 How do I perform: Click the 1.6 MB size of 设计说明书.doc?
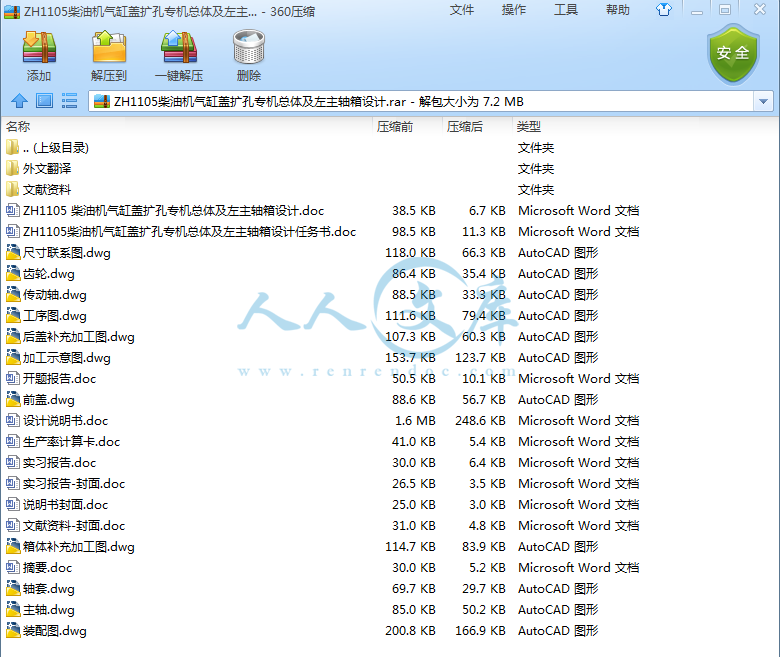click(x=415, y=421)
